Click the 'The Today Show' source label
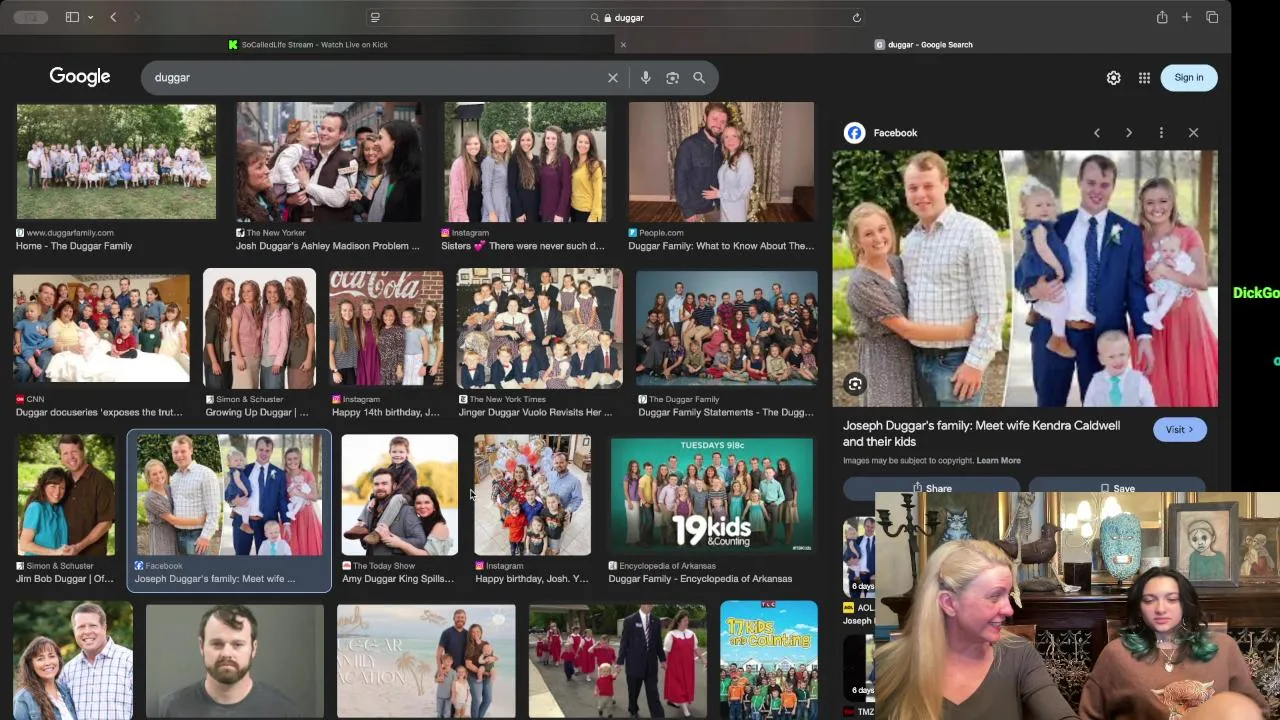The width and height of the screenshot is (1280, 720). tap(384, 566)
